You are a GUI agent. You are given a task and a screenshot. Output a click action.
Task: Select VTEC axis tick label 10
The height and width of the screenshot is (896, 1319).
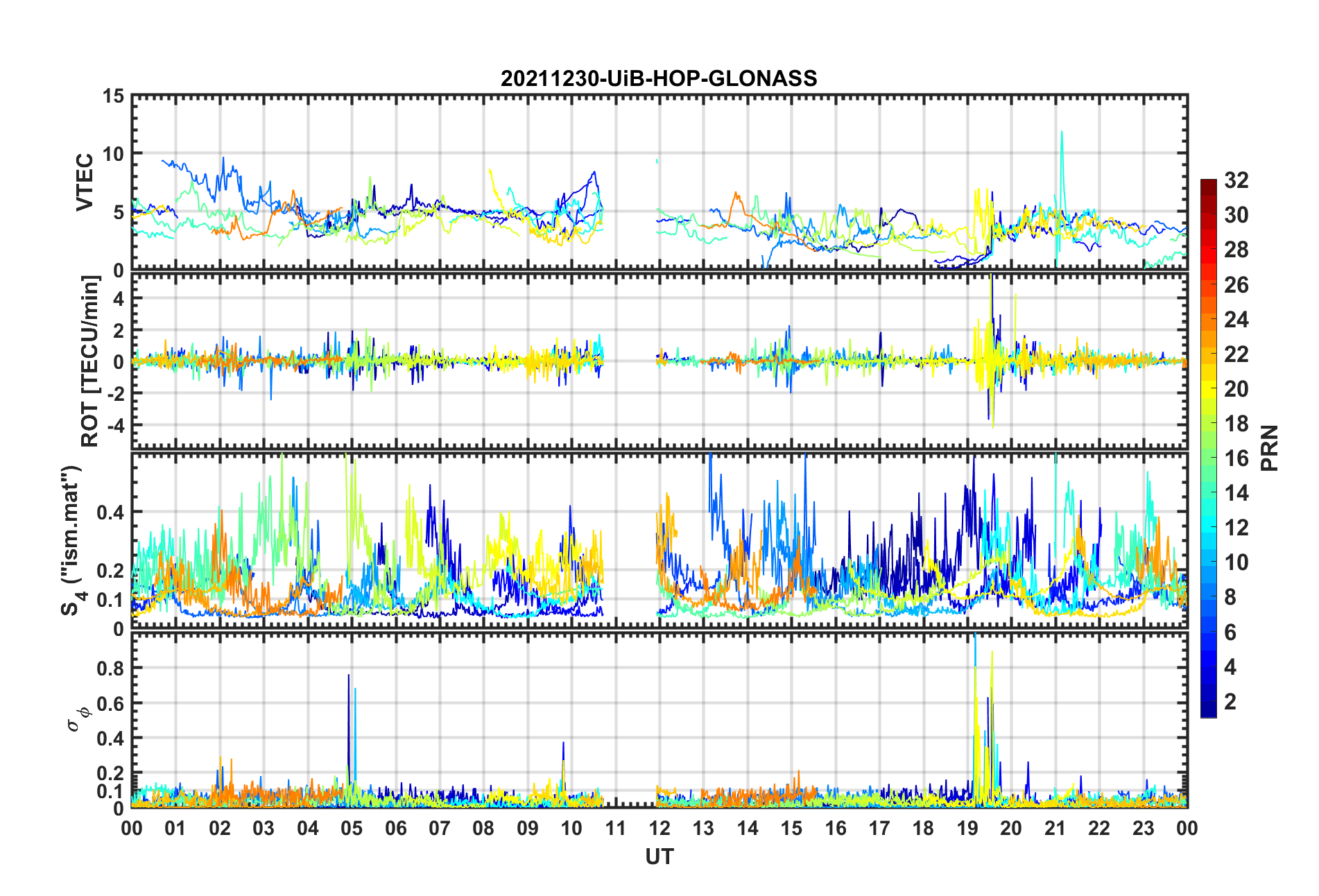pos(114,154)
